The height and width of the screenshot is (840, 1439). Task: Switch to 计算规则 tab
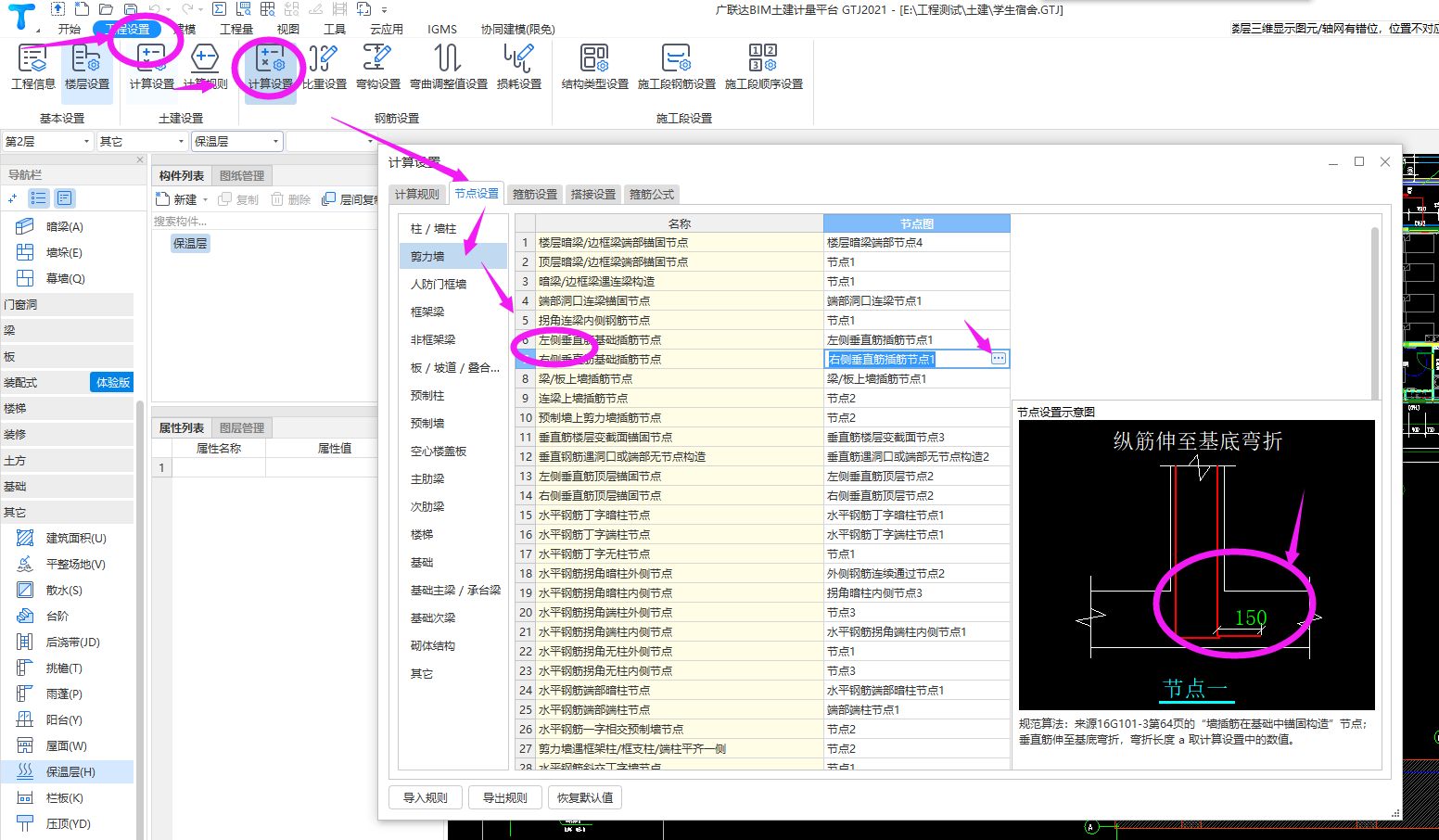(x=417, y=194)
